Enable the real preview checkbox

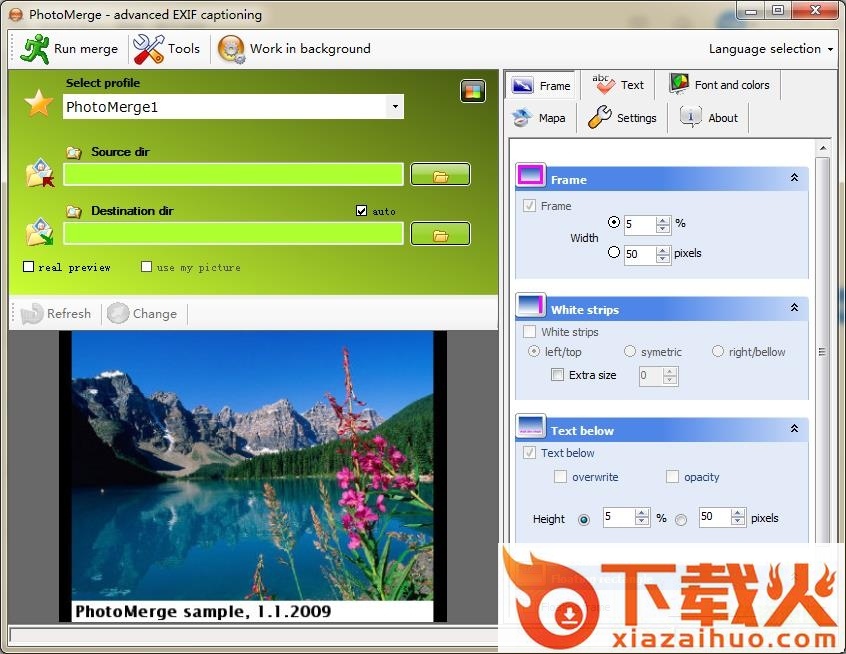pos(29,267)
